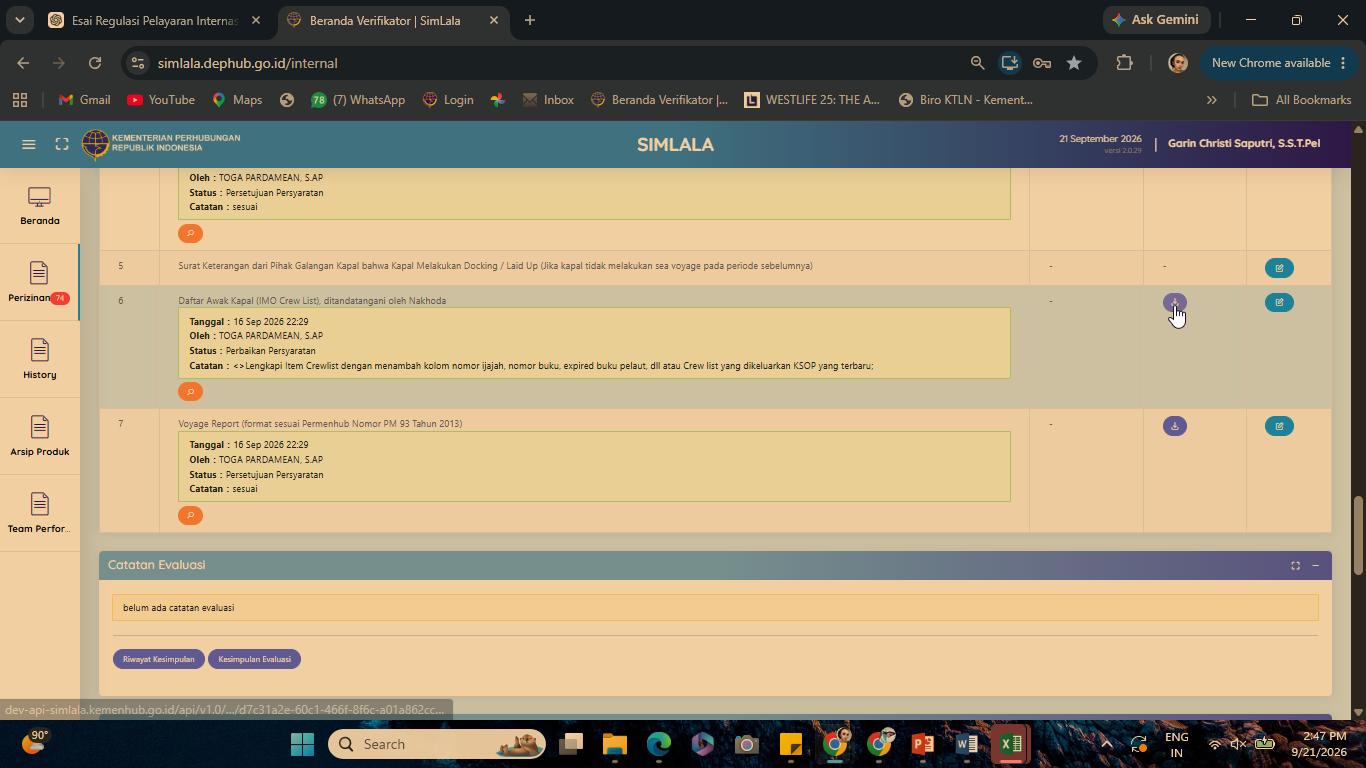Show more bookmarks chevron
This screenshot has height=768, width=1366.
tap(1212, 100)
